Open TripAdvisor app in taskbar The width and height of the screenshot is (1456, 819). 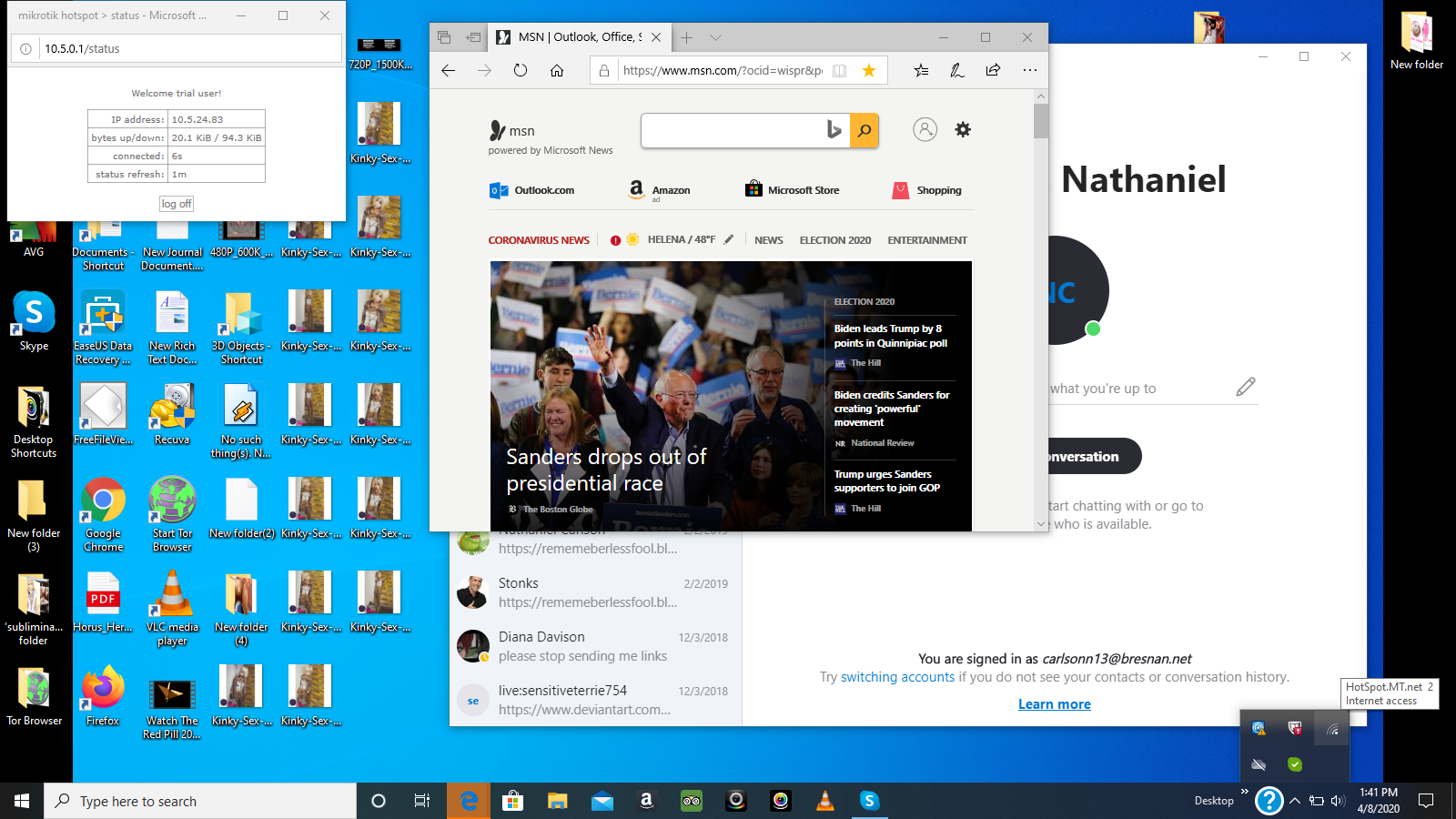click(692, 801)
